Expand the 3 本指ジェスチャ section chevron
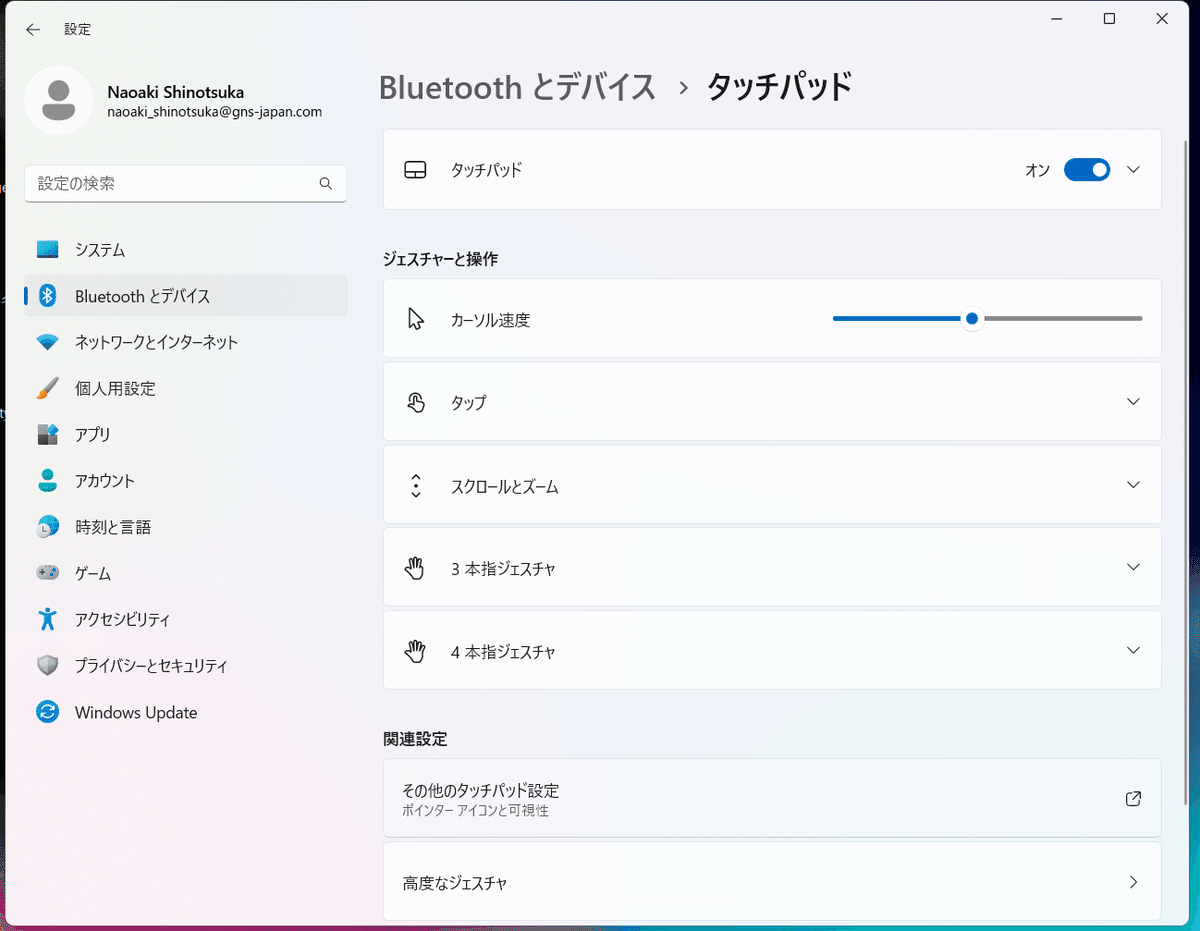Viewport: 1200px width, 931px height. (1133, 567)
